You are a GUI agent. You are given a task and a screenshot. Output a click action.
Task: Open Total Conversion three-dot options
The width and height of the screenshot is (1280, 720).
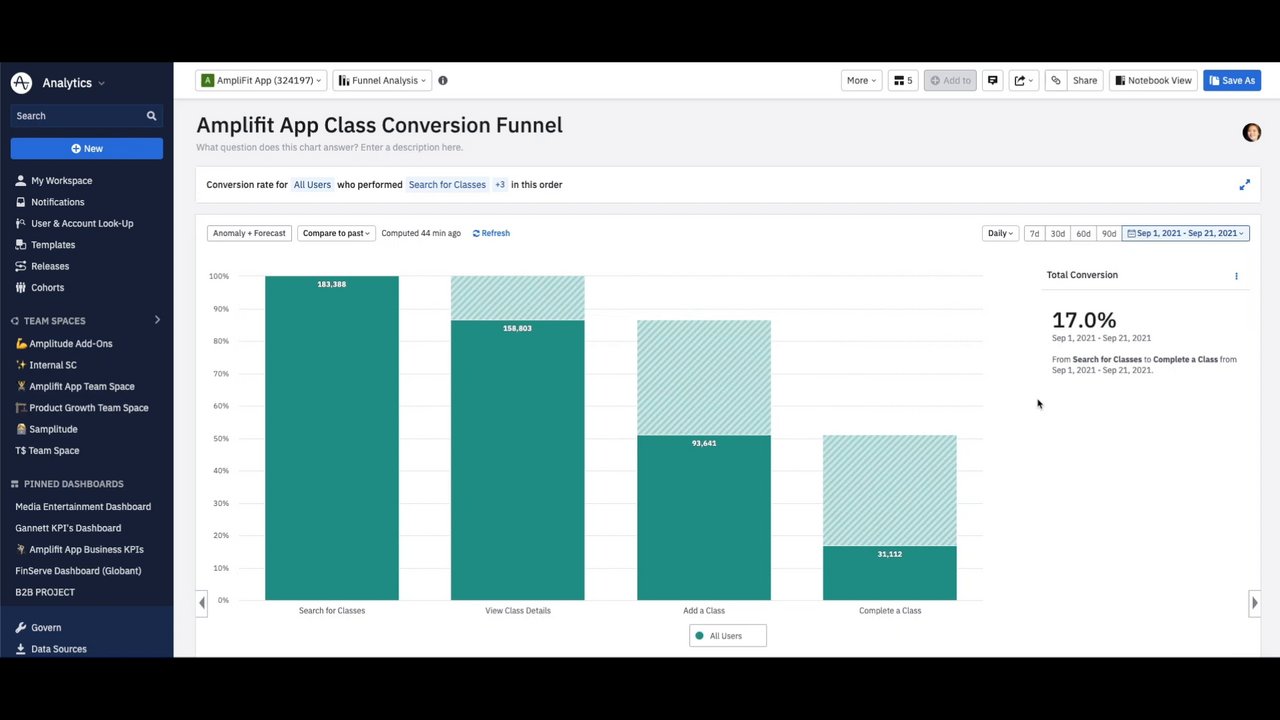1236,276
